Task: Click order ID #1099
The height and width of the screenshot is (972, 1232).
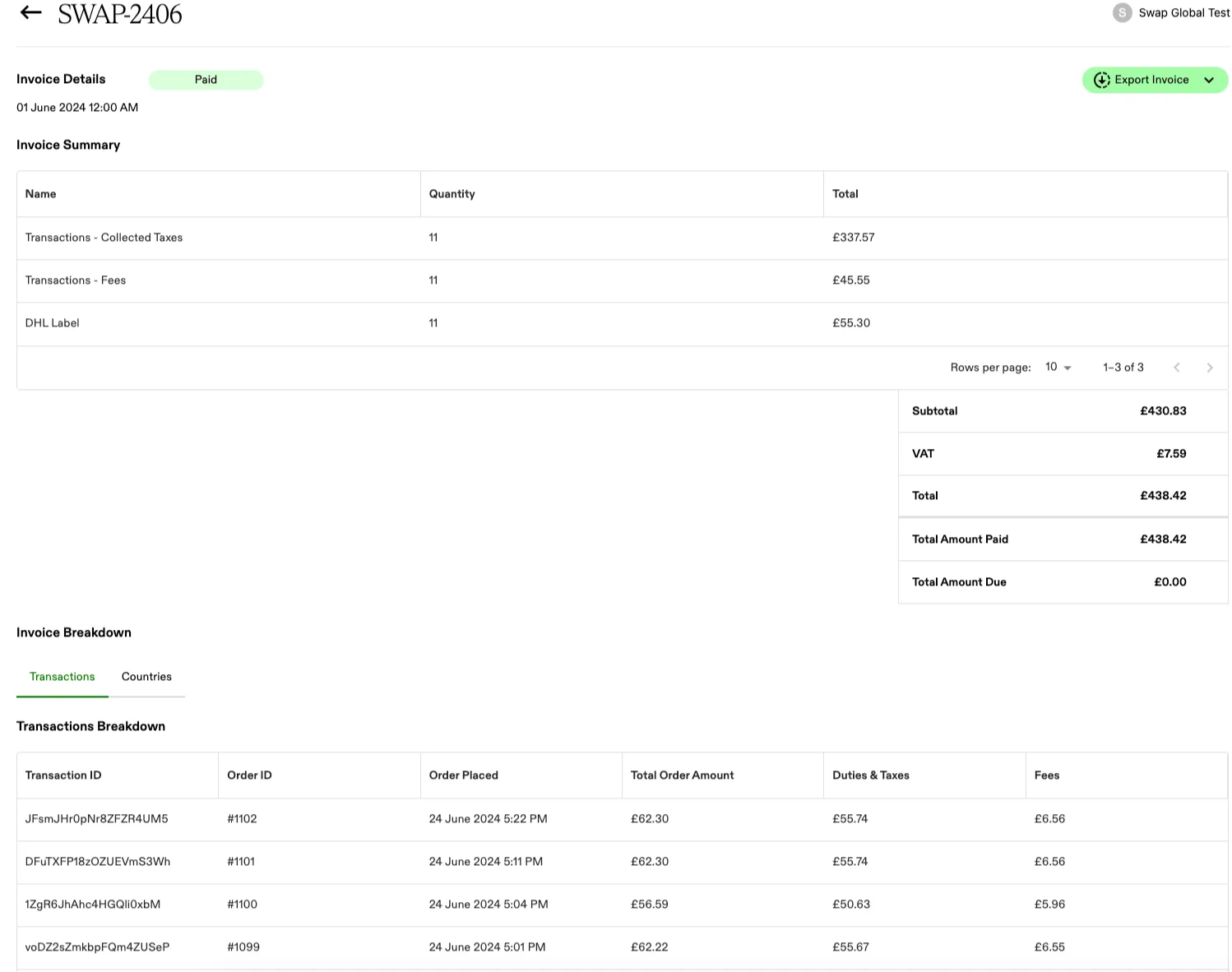Action: [243, 947]
